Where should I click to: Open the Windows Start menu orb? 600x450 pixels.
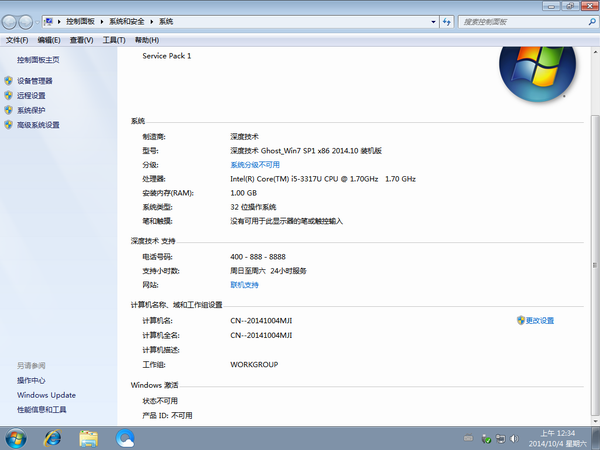coord(16,439)
